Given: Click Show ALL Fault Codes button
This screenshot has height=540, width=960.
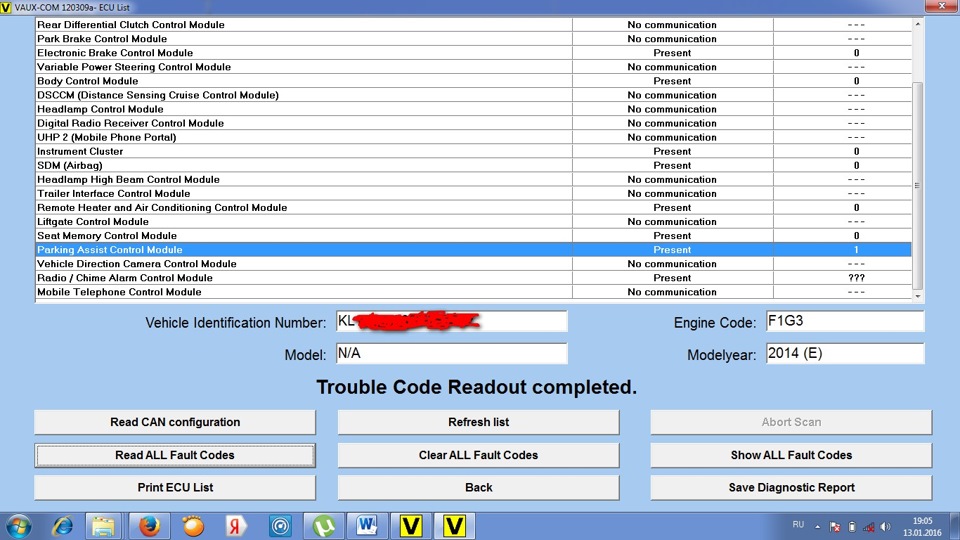Looking at the screenshot, I should [x=791, y=455].
